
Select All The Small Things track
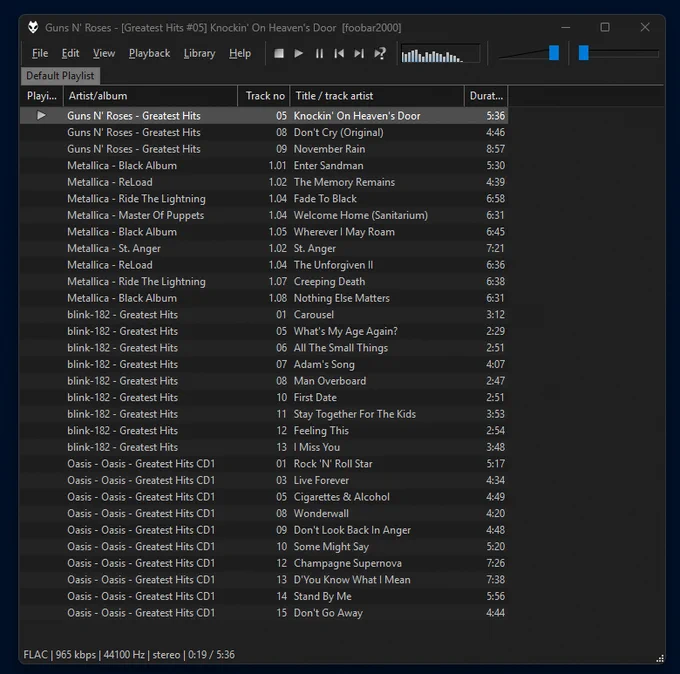pyautogui.click(x=264, y=348)
